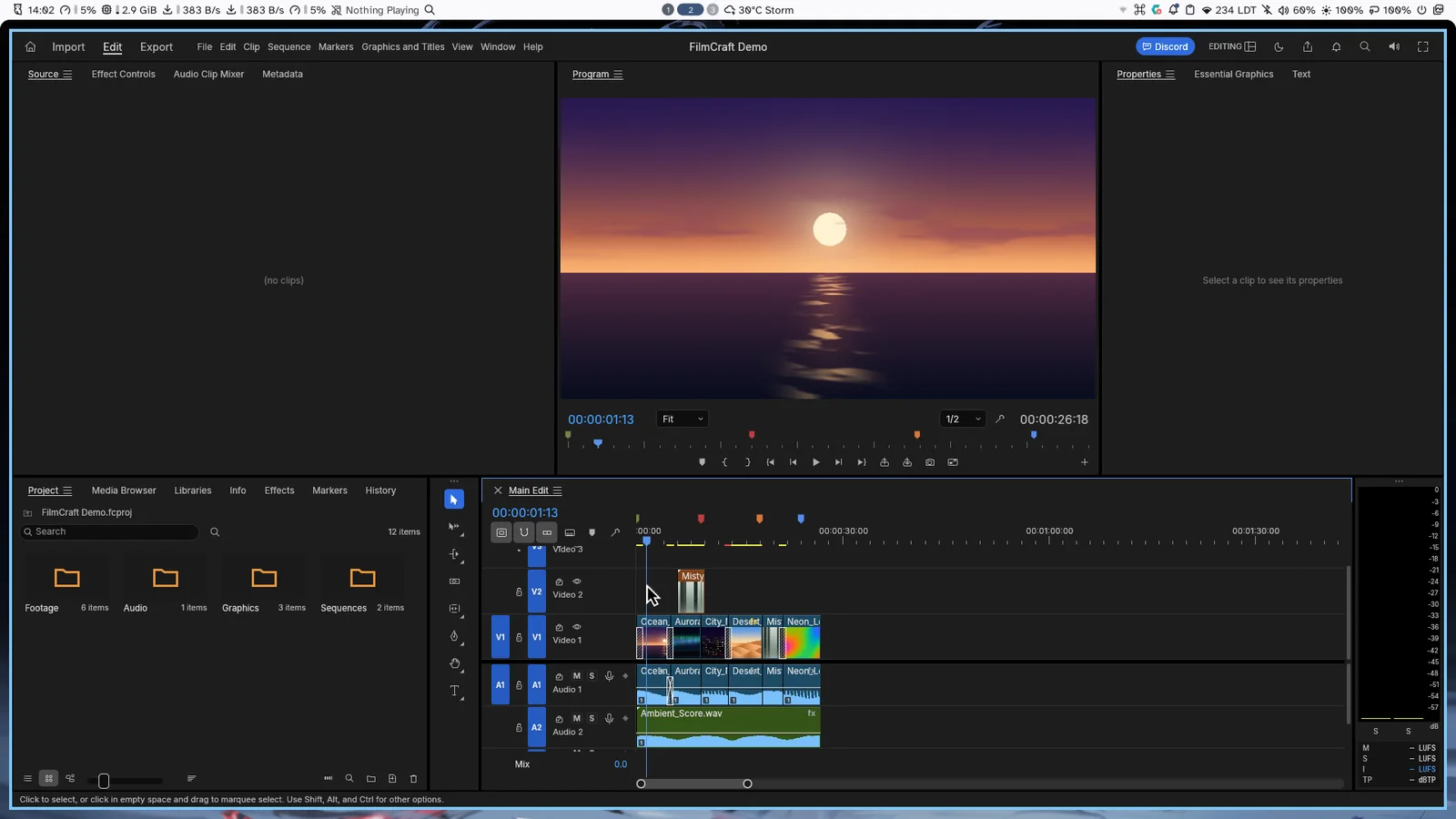Open the Source panel menu
This screenshot has height=819, width=1456.
point(66,75)
